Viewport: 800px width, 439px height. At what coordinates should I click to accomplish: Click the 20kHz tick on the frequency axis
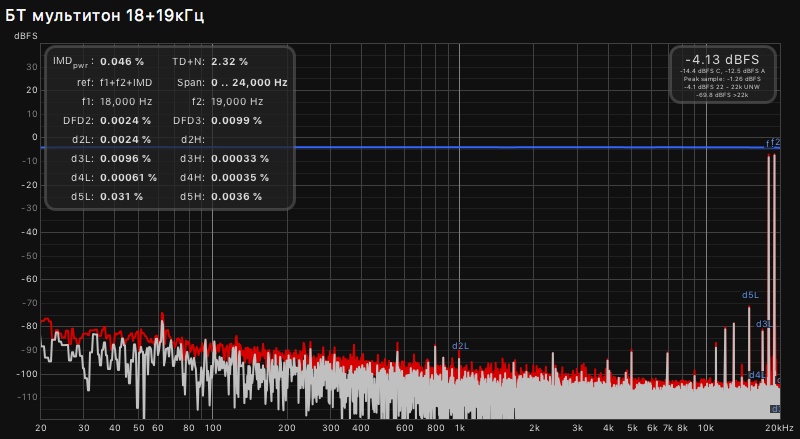[x=780, y=428]
